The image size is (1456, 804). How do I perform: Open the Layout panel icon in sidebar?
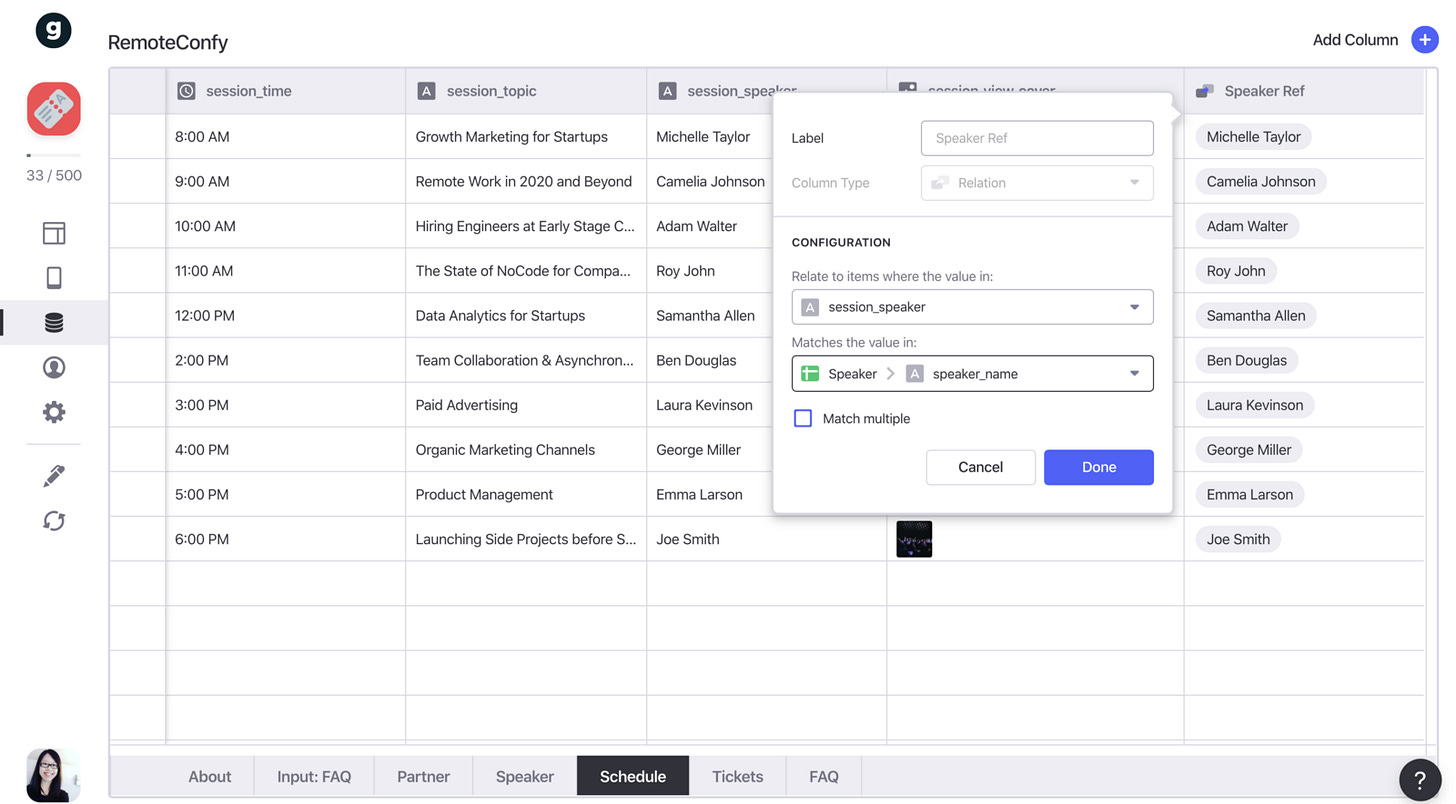(54, 233)
